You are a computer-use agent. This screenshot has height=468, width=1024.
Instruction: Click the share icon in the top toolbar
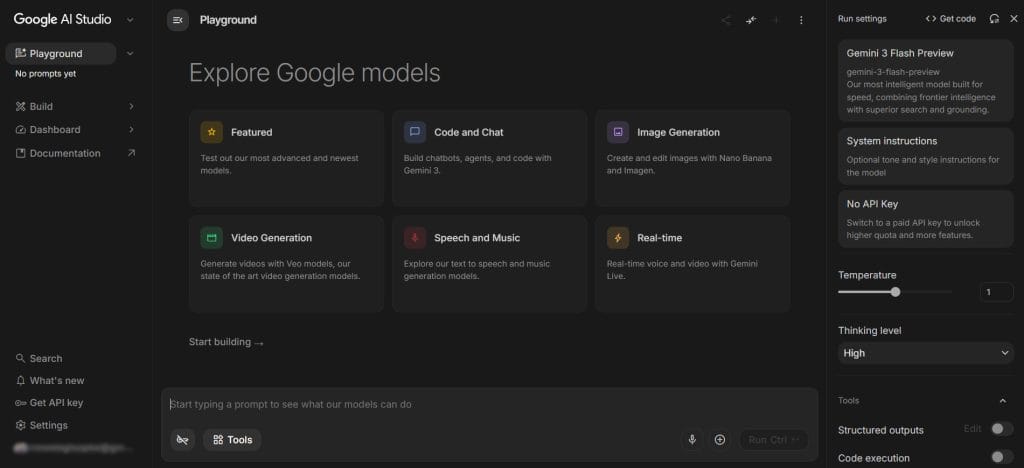(726, 20)
